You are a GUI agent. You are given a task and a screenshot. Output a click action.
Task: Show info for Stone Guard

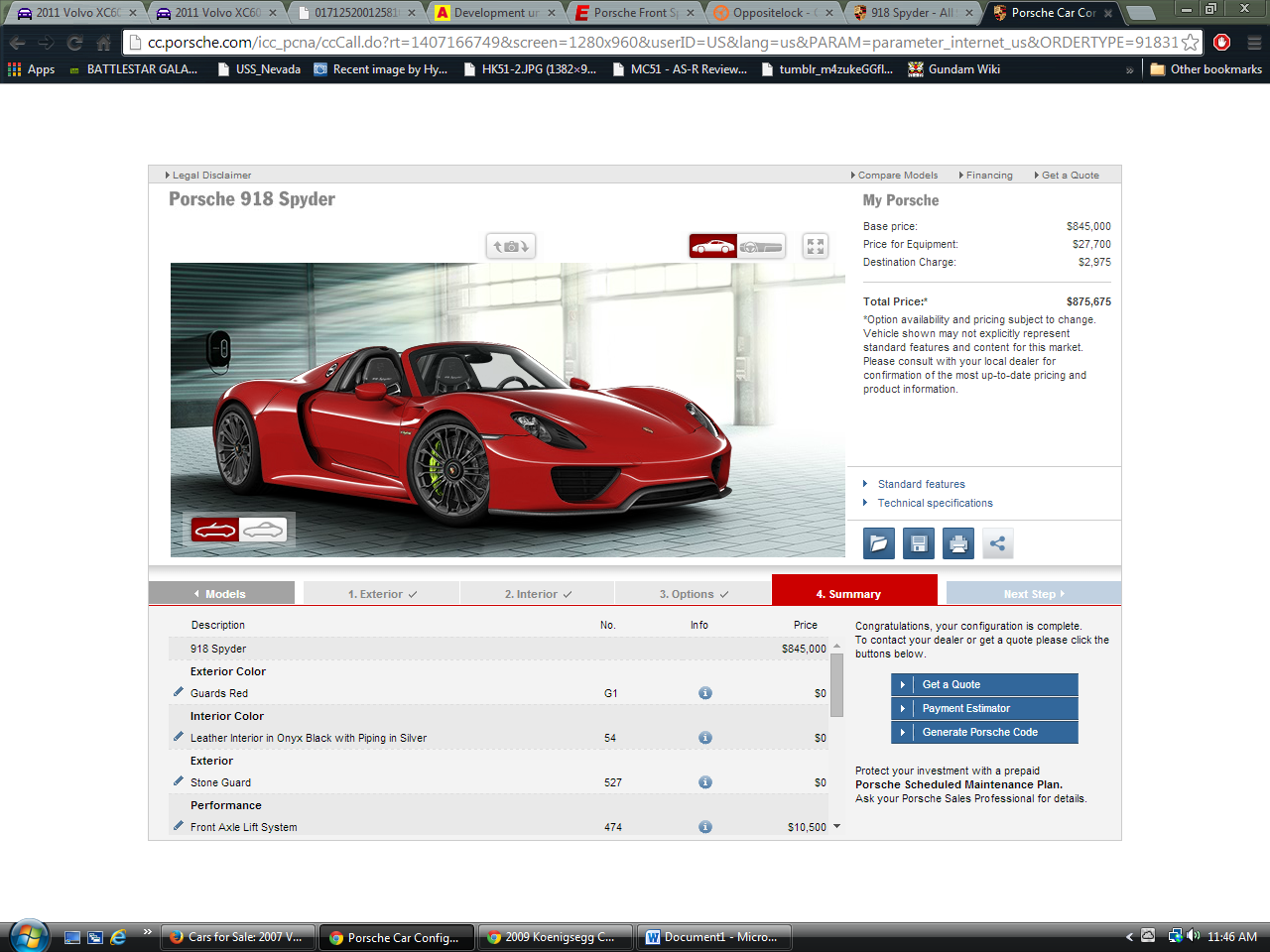coord(705,782)
